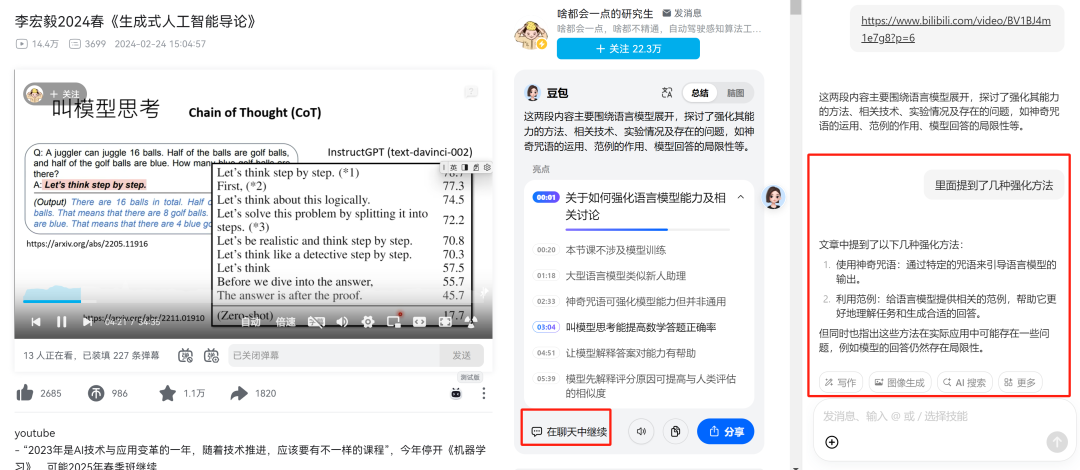
Task: Click the translate icon in 豆包 panel
Action: [x=666, y=92]
